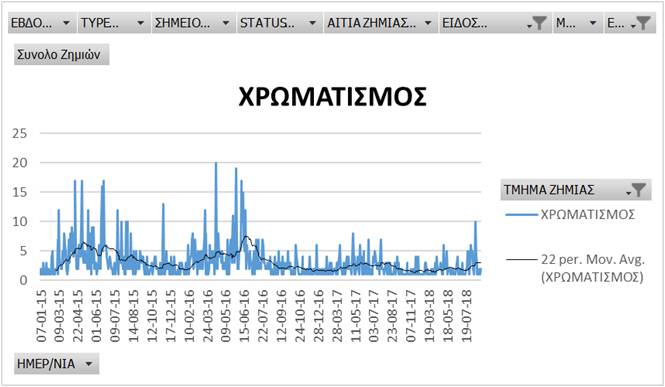Select the ΧΡΩΜΑΤΙΣΜΟΣ legend entry text
The width and height of the screenshot is (665, 387).
[x=587, y=214]
